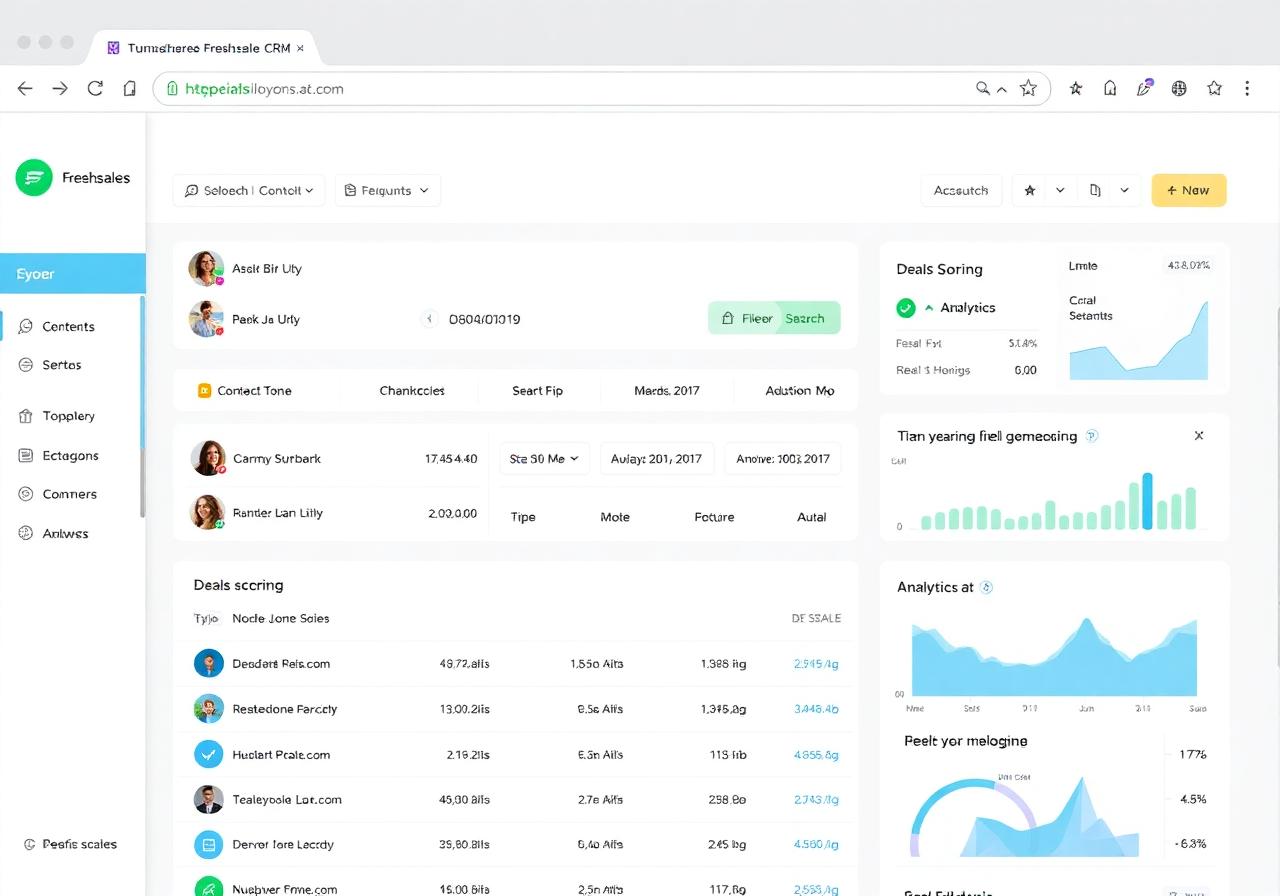Click the Anlwss sidebar icon

(x=25, y=533)
